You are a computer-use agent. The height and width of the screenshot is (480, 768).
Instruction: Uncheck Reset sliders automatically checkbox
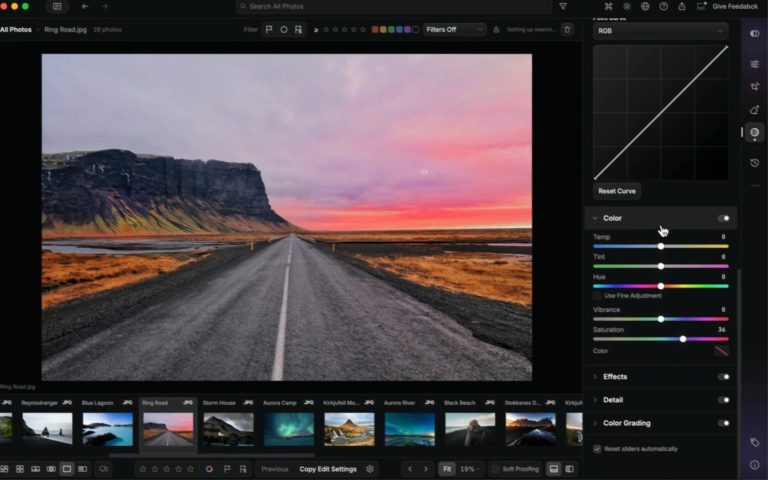tap(597, 449)
